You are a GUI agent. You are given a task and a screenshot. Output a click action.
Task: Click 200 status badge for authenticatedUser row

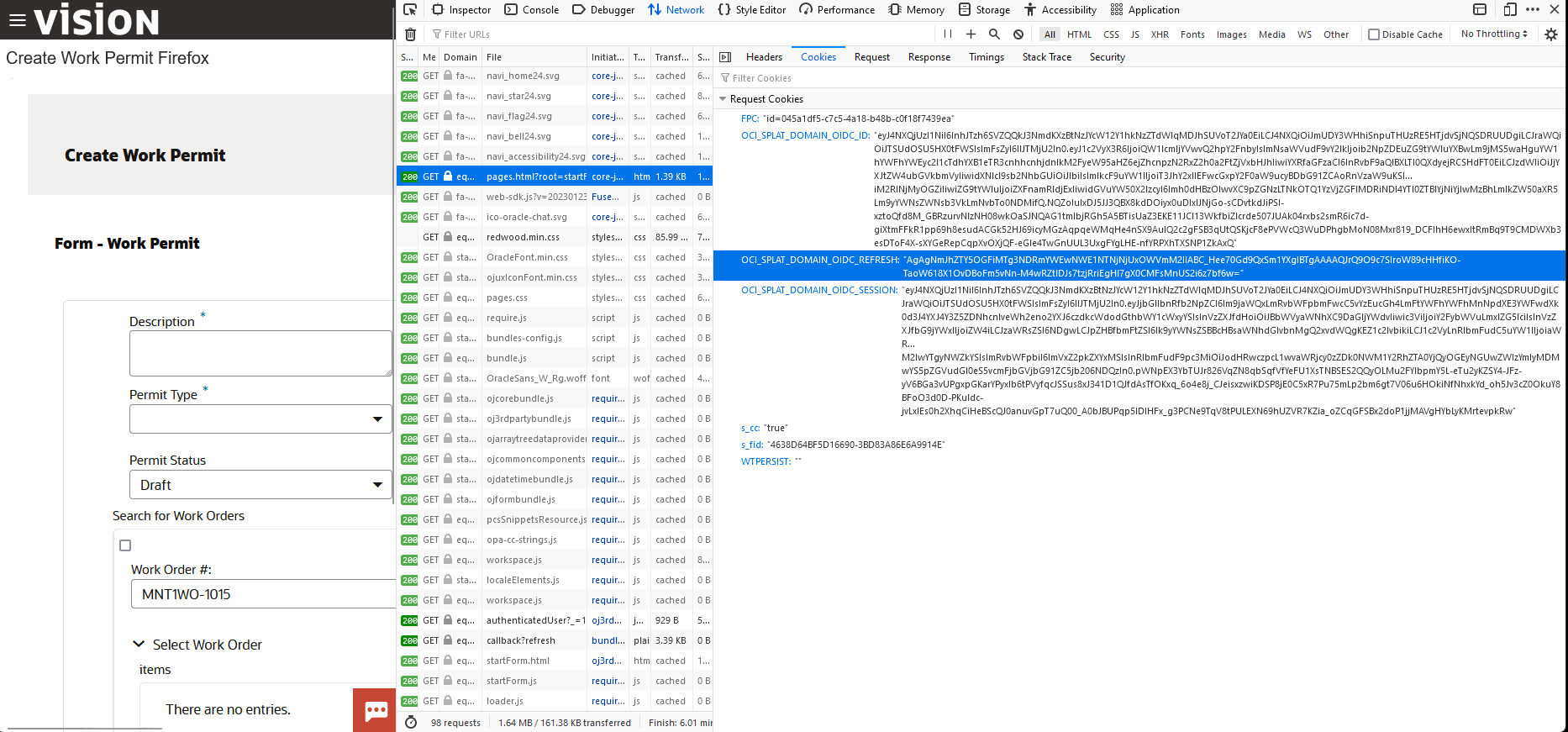click(409, 620)
